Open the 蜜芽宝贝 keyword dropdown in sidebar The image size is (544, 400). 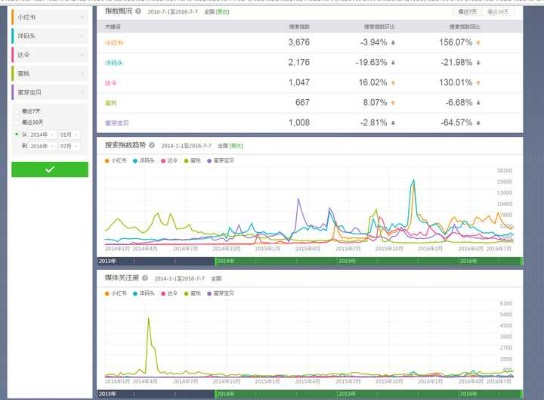(50, 92)
